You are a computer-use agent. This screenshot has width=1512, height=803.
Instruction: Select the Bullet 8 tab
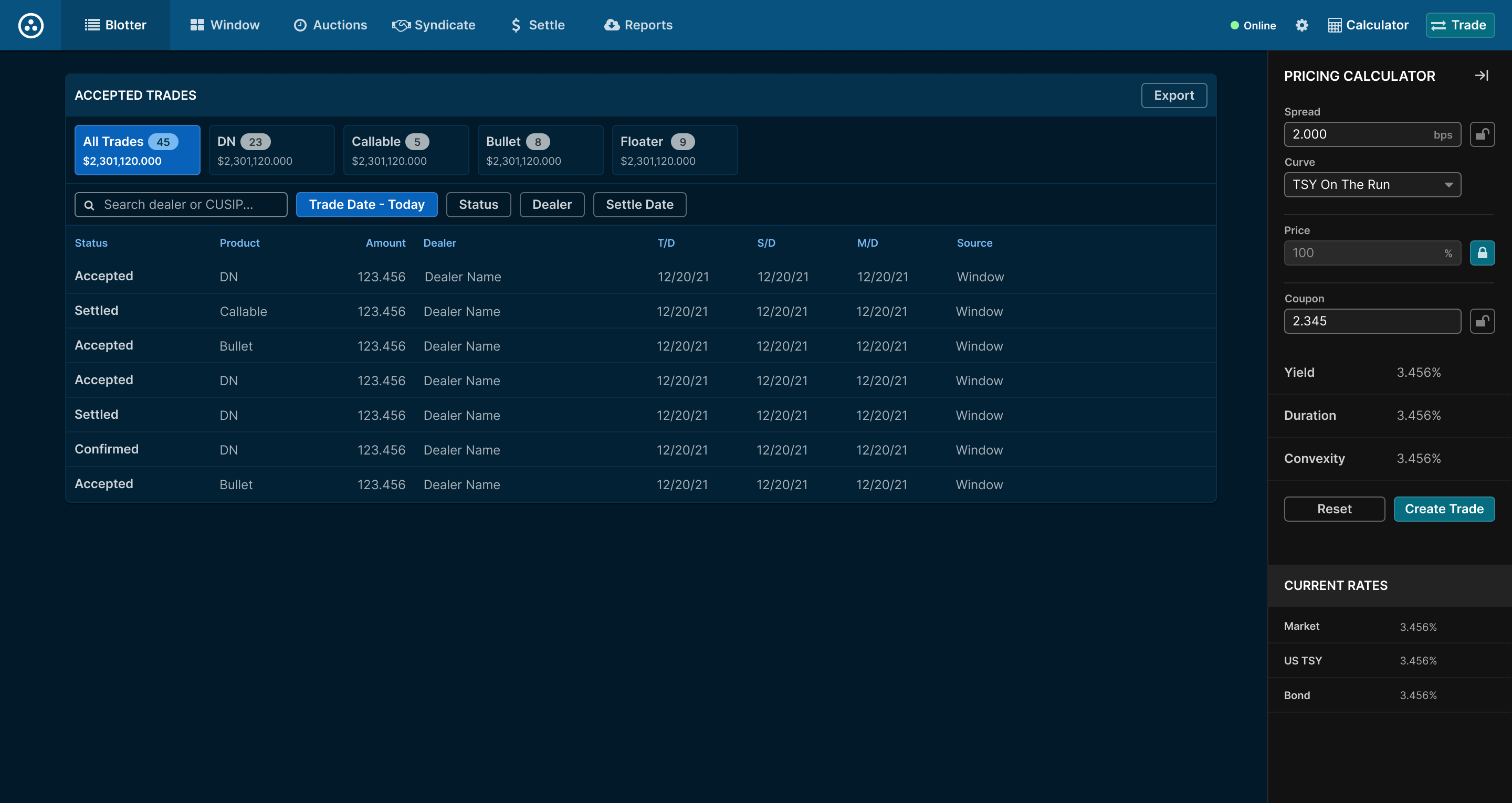541,150
